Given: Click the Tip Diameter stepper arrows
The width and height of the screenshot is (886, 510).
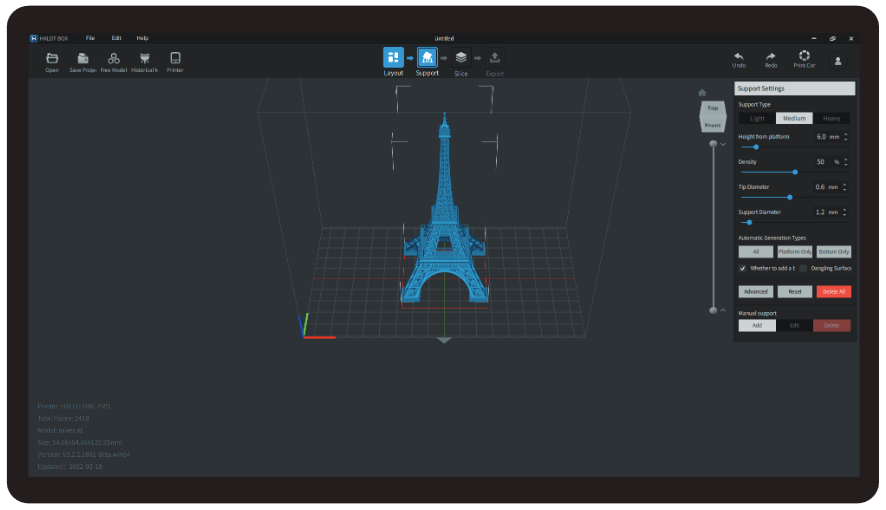Looking at the screenshot, I should 845,187.
